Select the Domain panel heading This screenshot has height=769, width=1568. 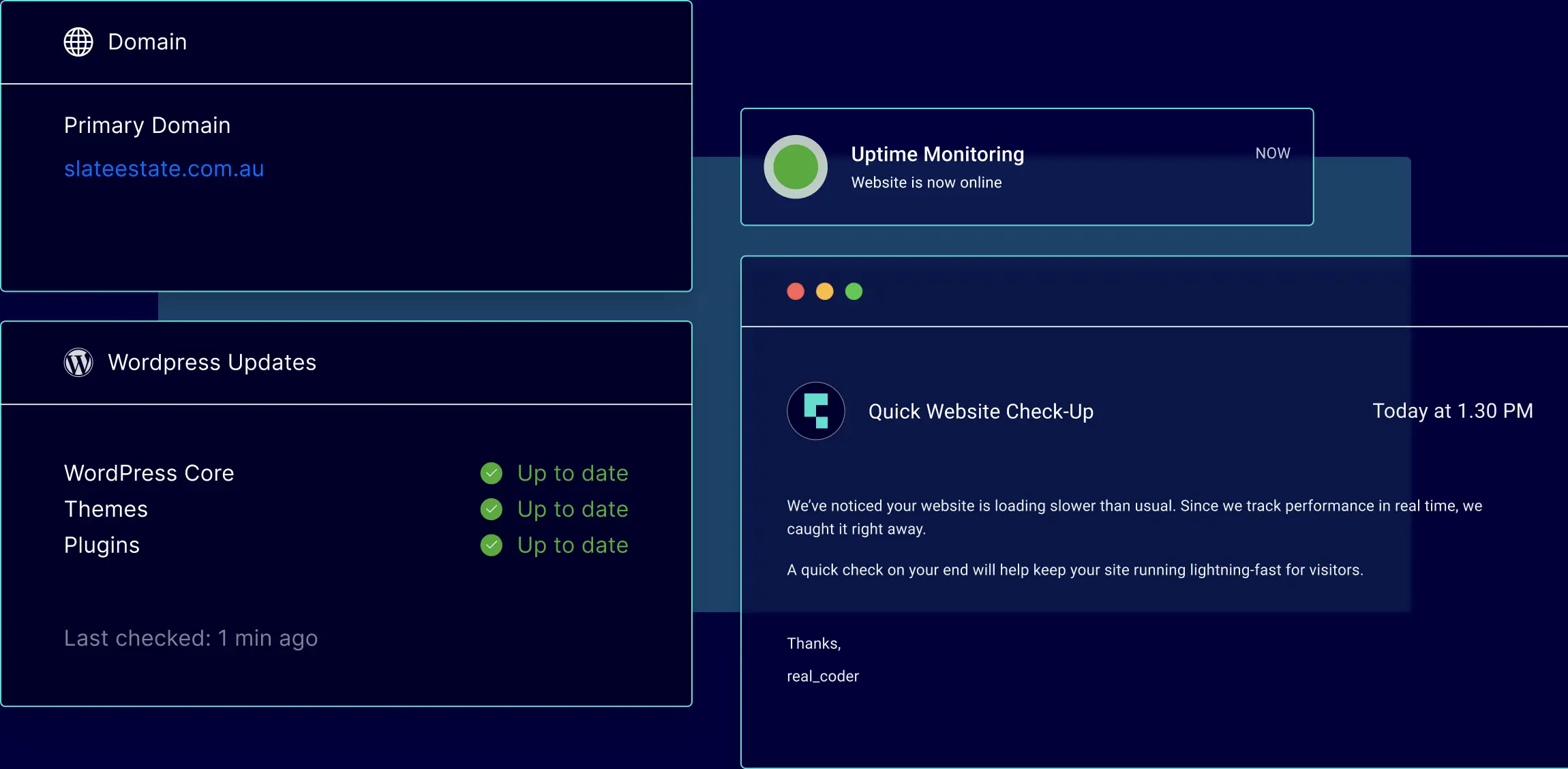pos(147,42)
